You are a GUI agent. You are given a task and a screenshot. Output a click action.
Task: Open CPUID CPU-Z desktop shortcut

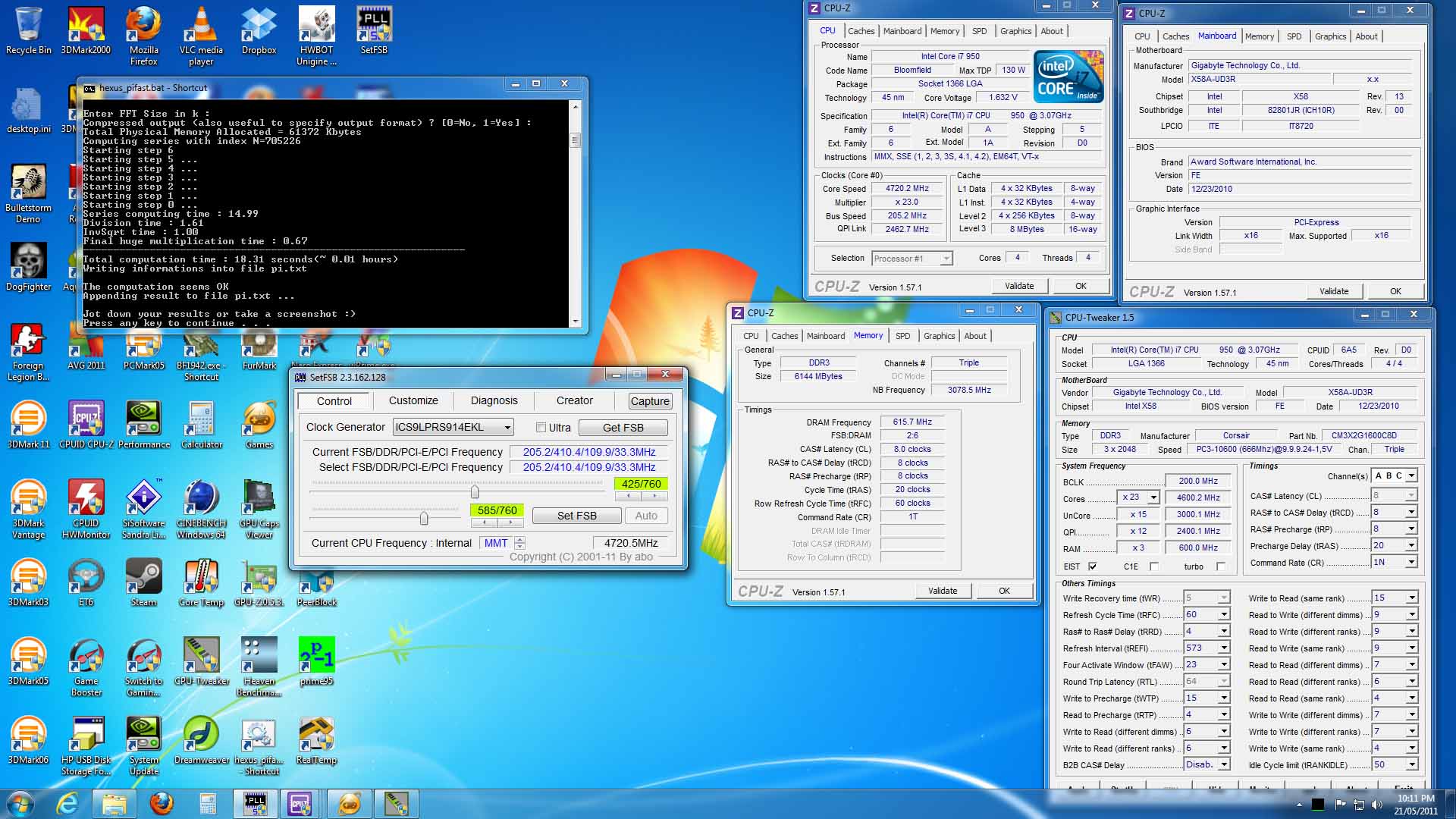point(86,425)
